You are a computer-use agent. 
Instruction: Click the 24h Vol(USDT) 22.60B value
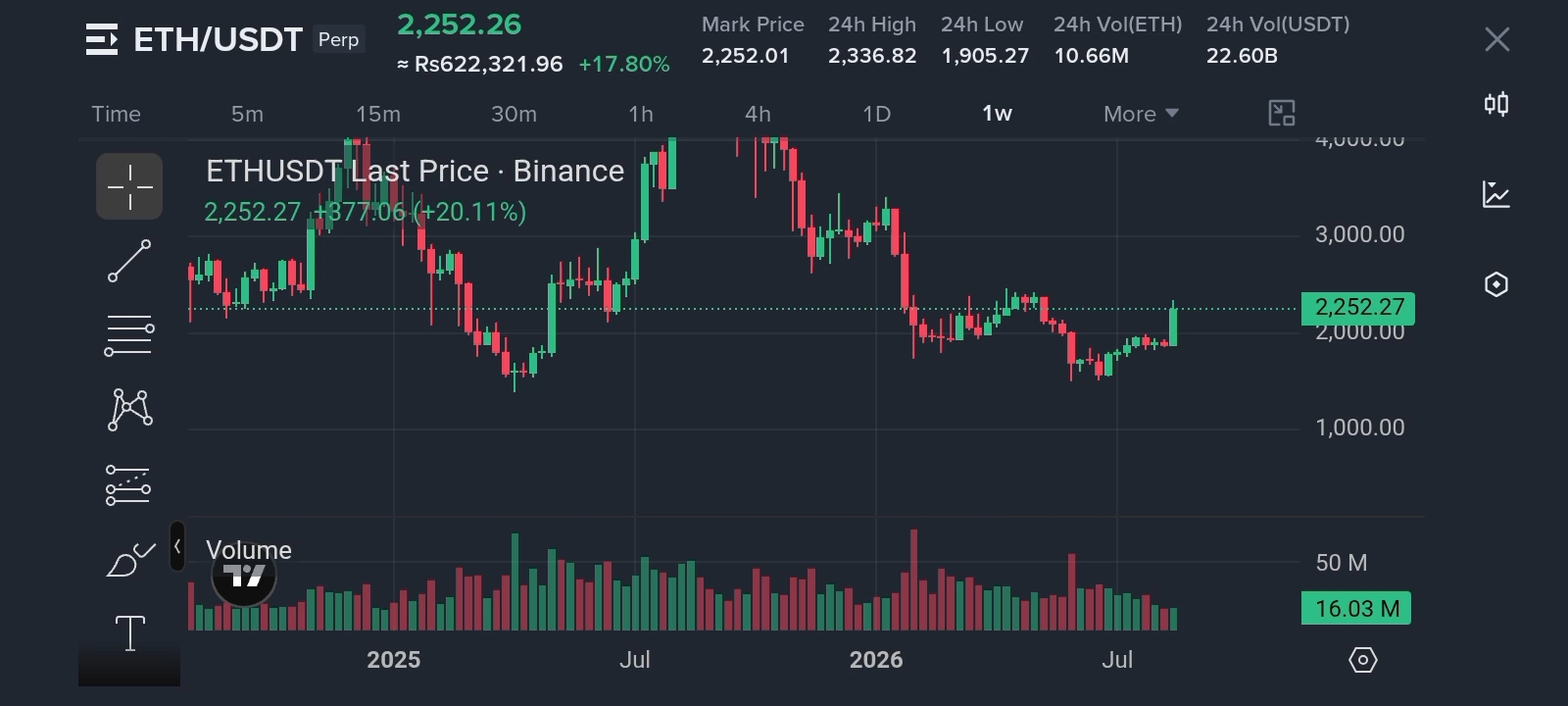(1242, 56)
